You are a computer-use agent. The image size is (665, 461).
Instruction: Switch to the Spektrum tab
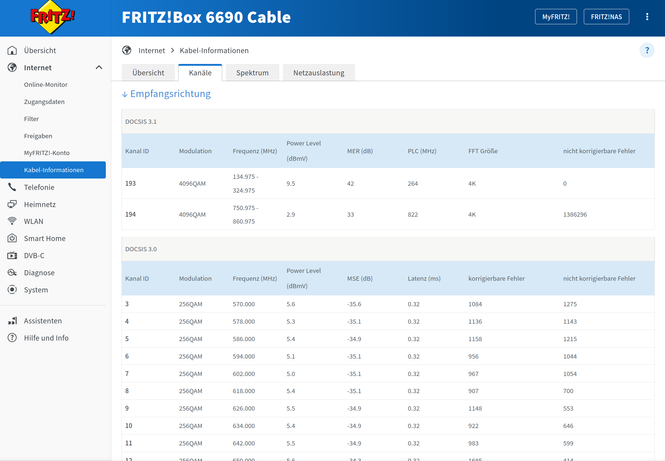(252, 73)
